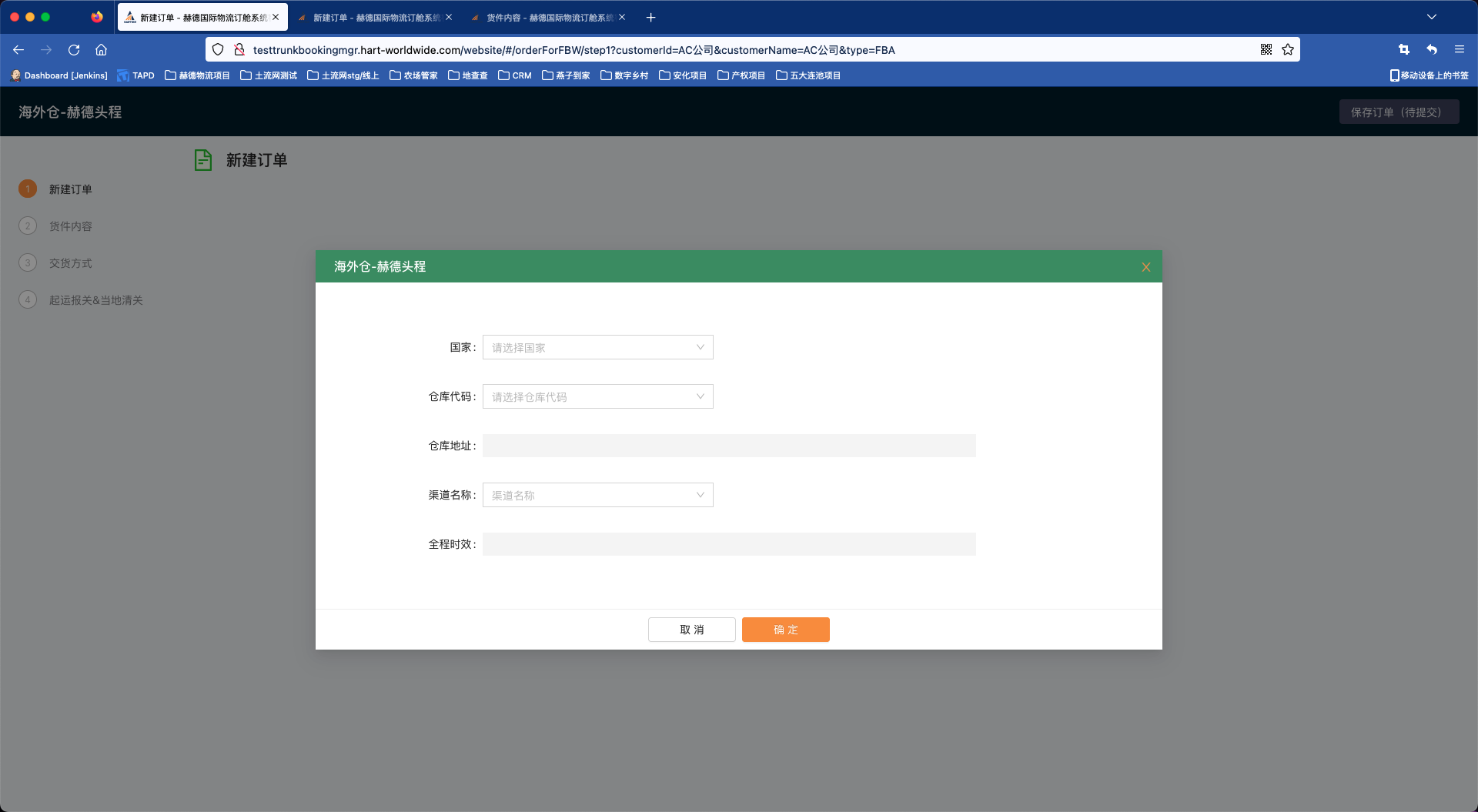Open the TAPD bookmark
Image resolution: width=1478 pixels, height=812 pixels.
tap(135, 75)
